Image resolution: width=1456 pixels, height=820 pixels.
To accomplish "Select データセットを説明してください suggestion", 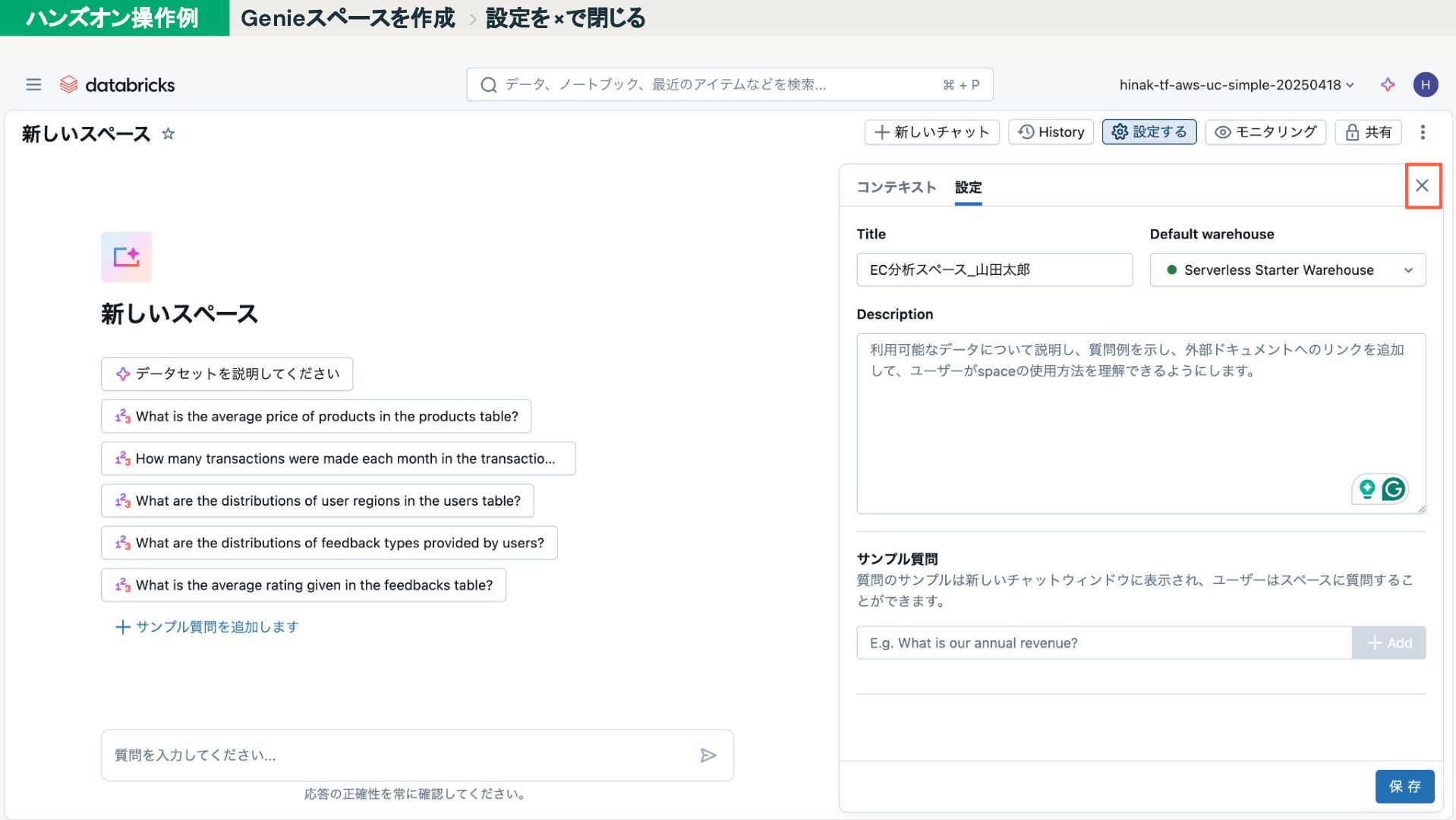I will (x=227, y=374).
